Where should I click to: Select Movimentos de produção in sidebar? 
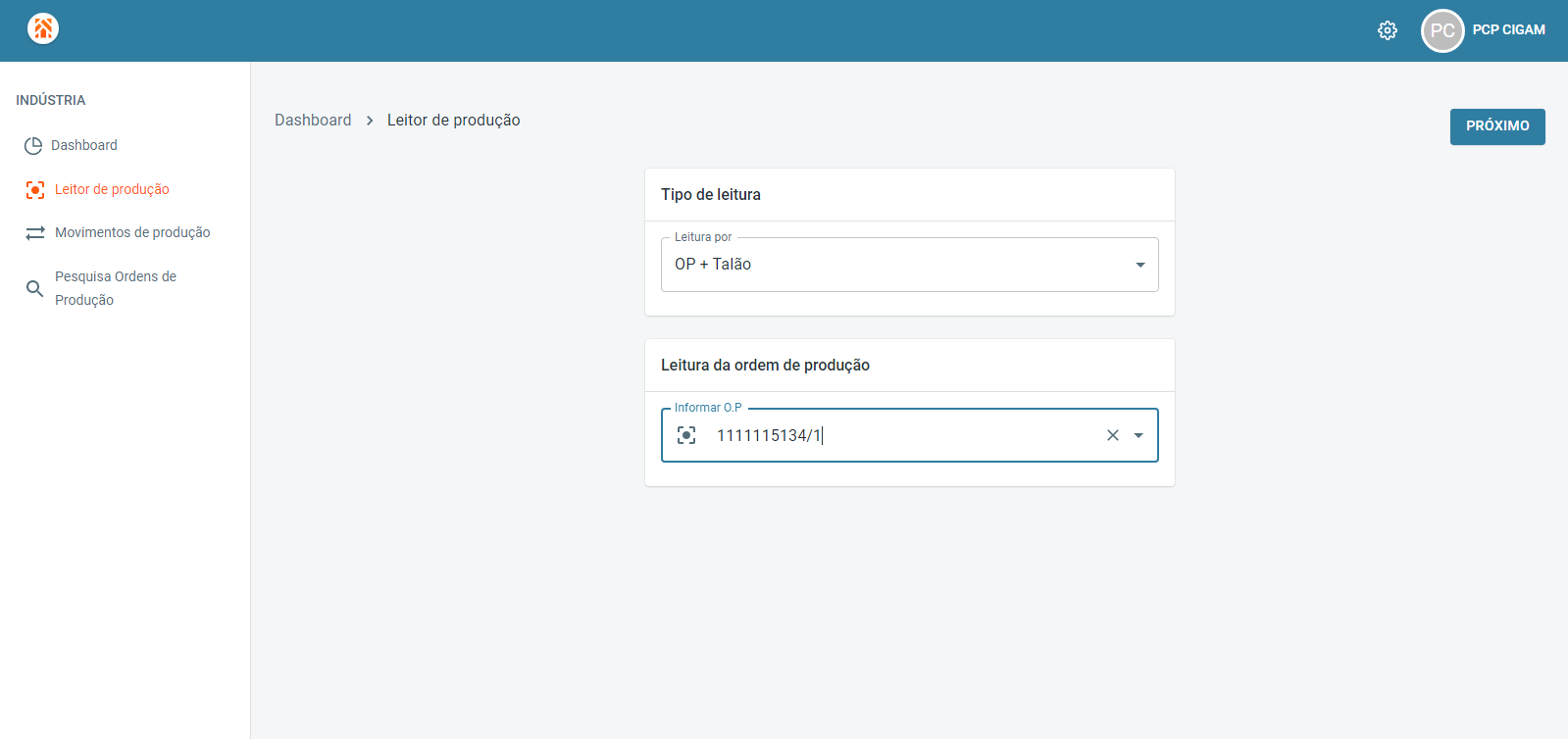132,232
